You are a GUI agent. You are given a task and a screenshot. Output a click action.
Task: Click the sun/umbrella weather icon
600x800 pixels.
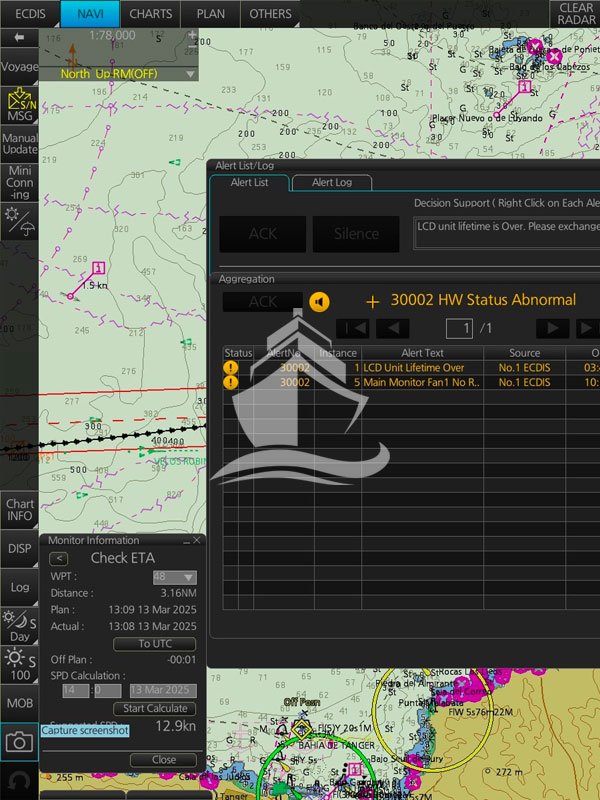19,222
